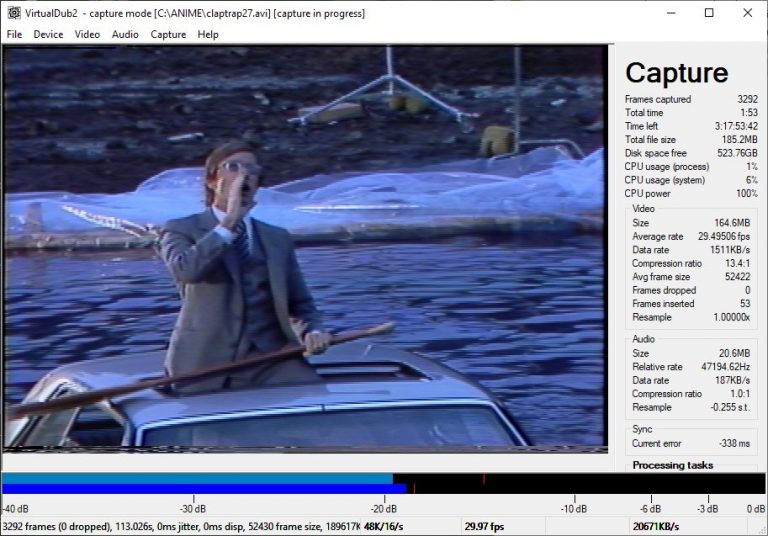Click the Video Resample value 1.00000x
Screen dimensions: 768x536
click(732, 317)
